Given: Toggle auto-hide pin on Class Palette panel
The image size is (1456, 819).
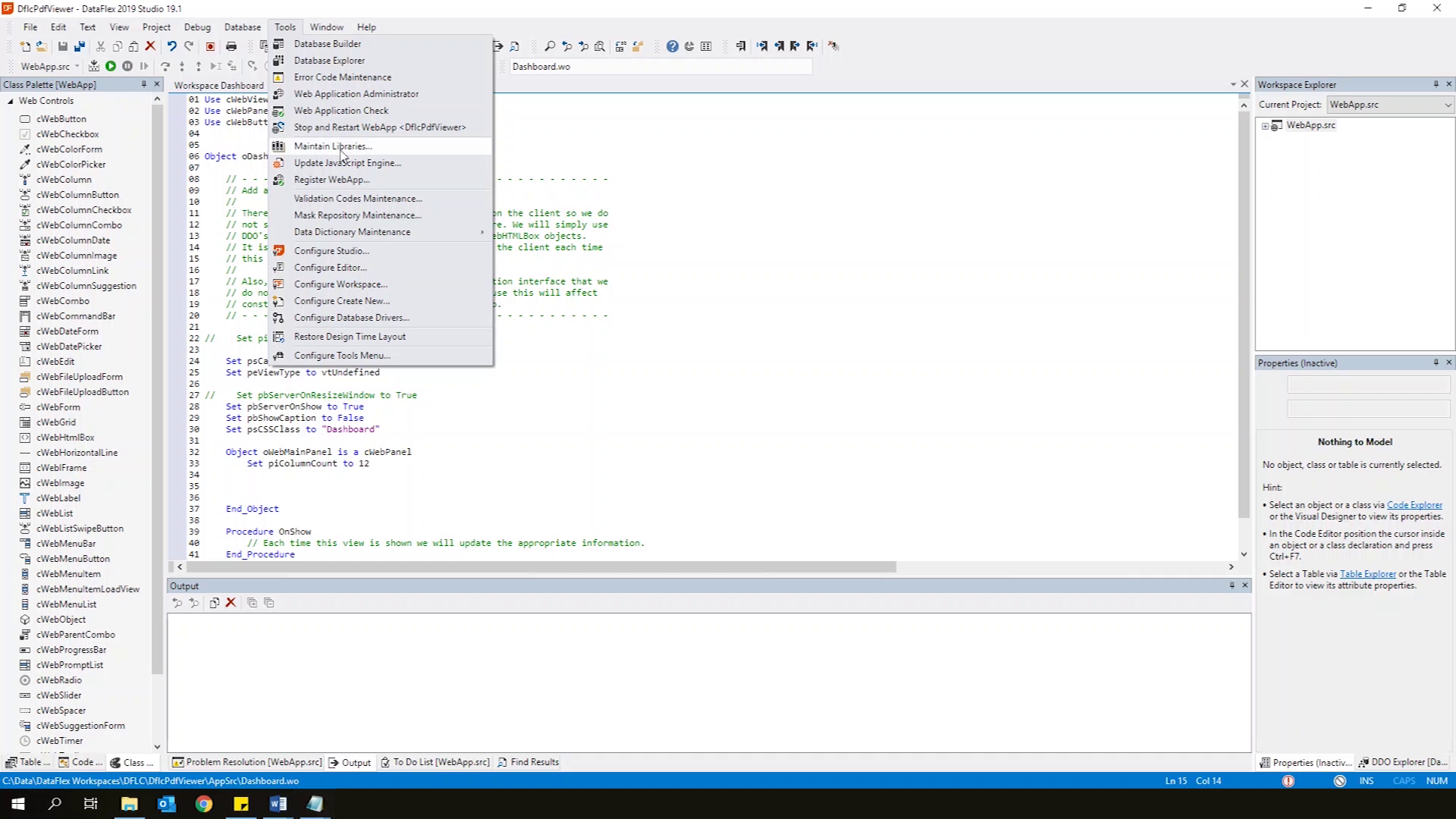Looking at the screenshot, I should 143,84.
